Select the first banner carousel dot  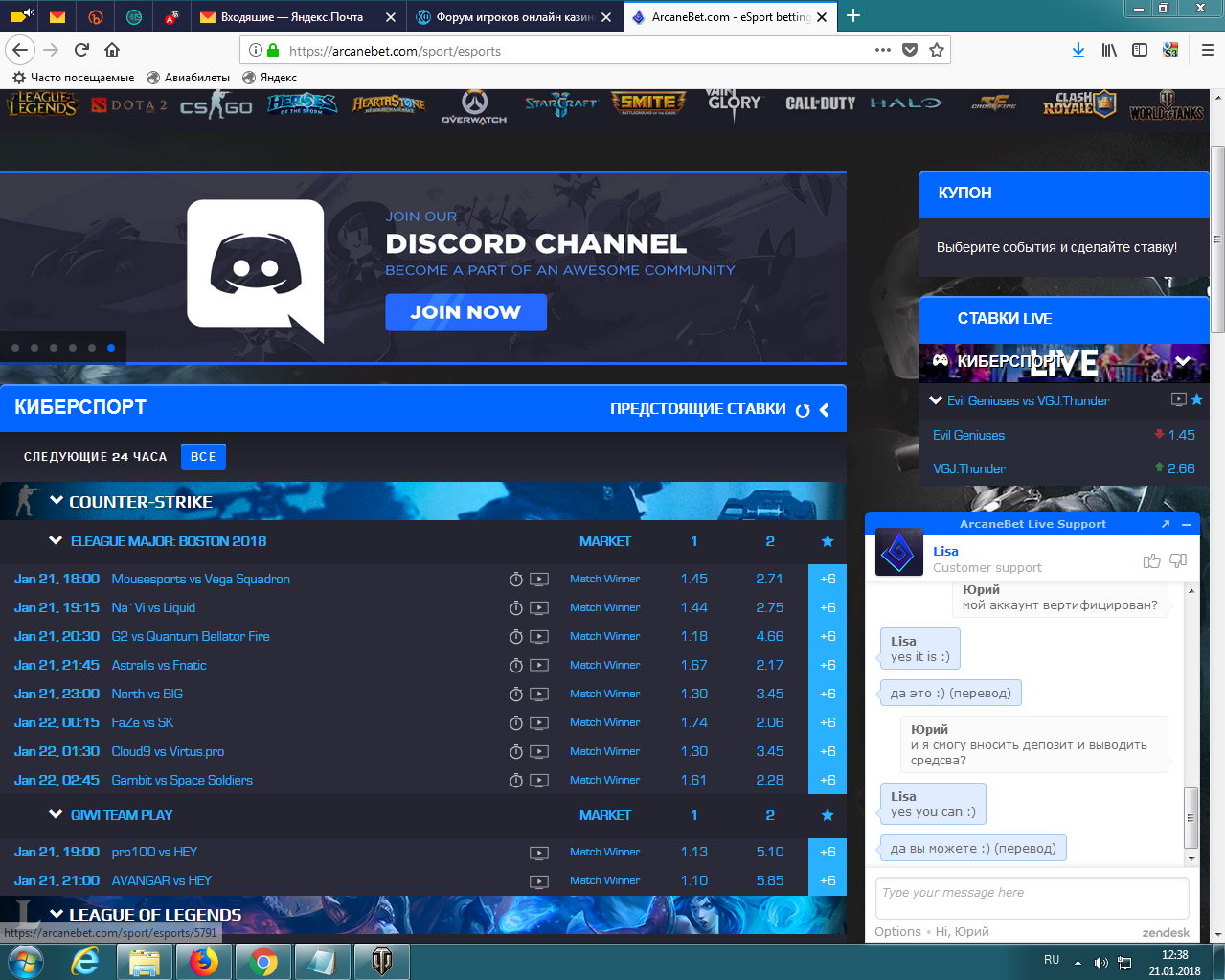click(x=15, y=348)
